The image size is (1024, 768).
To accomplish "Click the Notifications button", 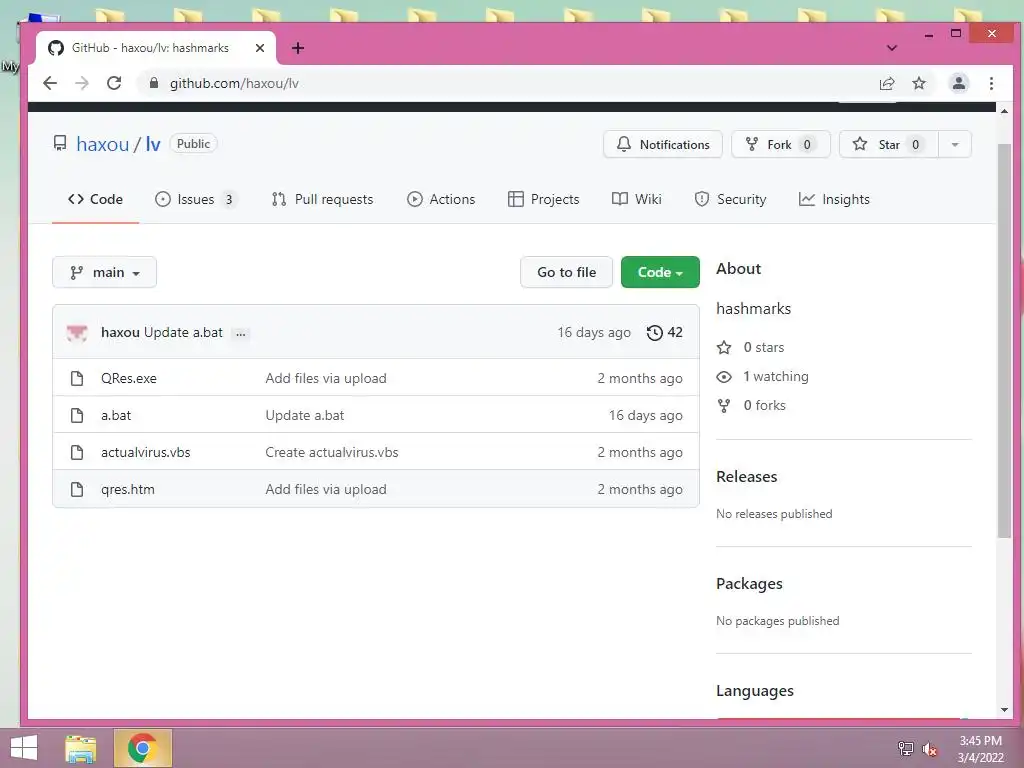I will click(663, 144).
